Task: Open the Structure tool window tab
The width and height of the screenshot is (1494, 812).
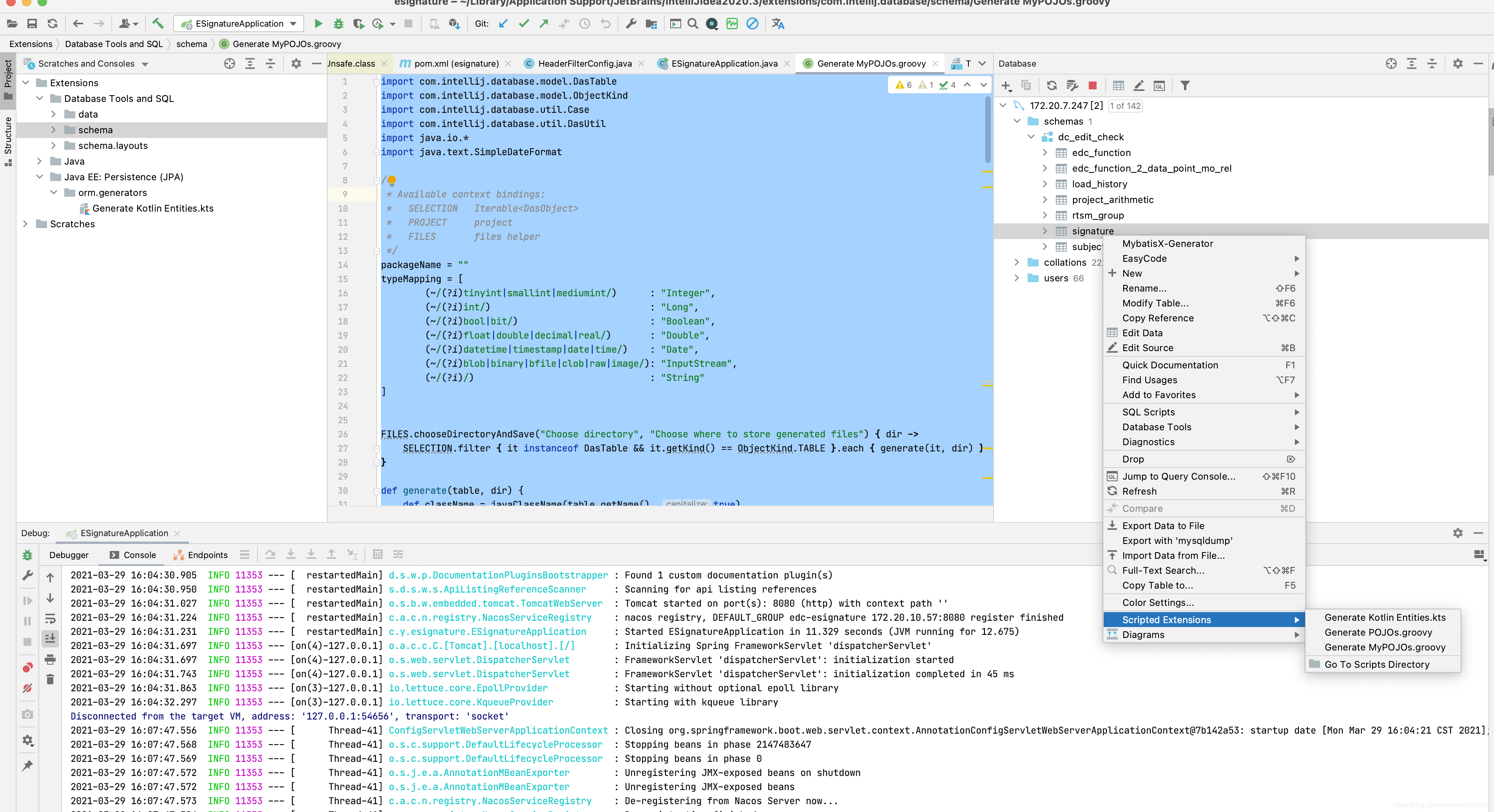Action: click(x=8, y=141)
